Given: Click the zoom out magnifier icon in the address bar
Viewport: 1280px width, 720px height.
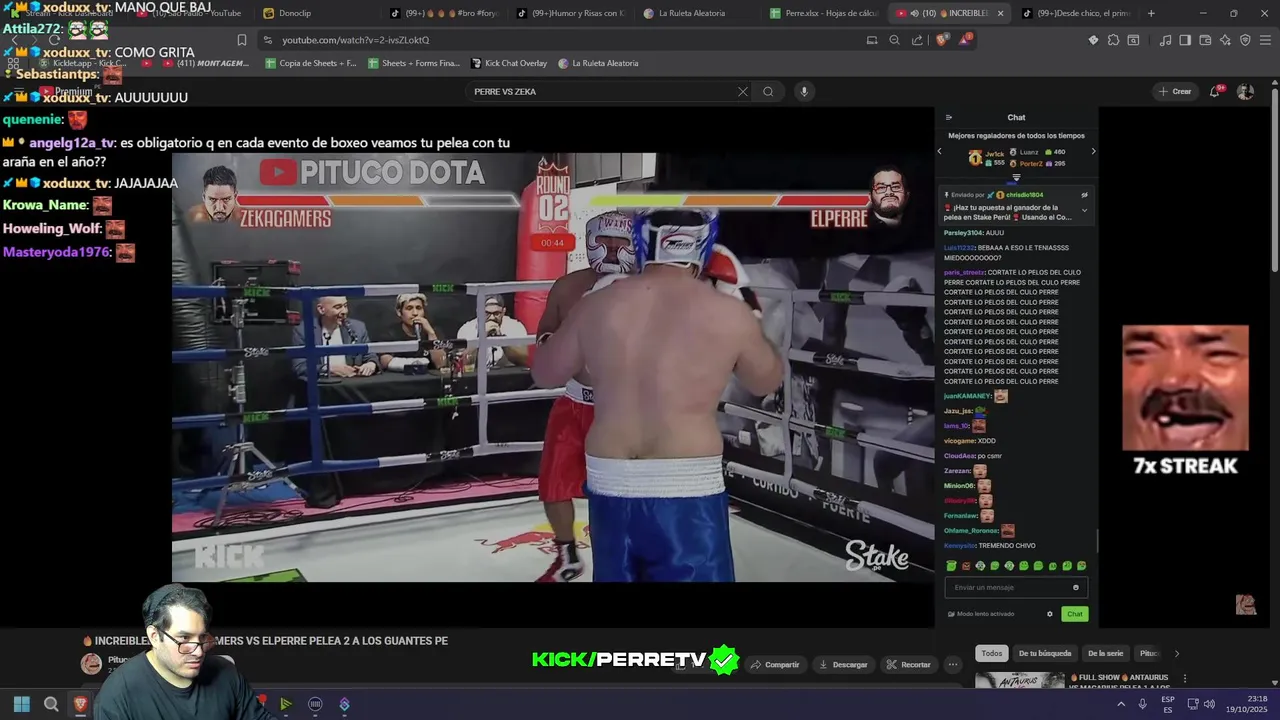Looking at the screenshot, I should (x=894, y=40).
